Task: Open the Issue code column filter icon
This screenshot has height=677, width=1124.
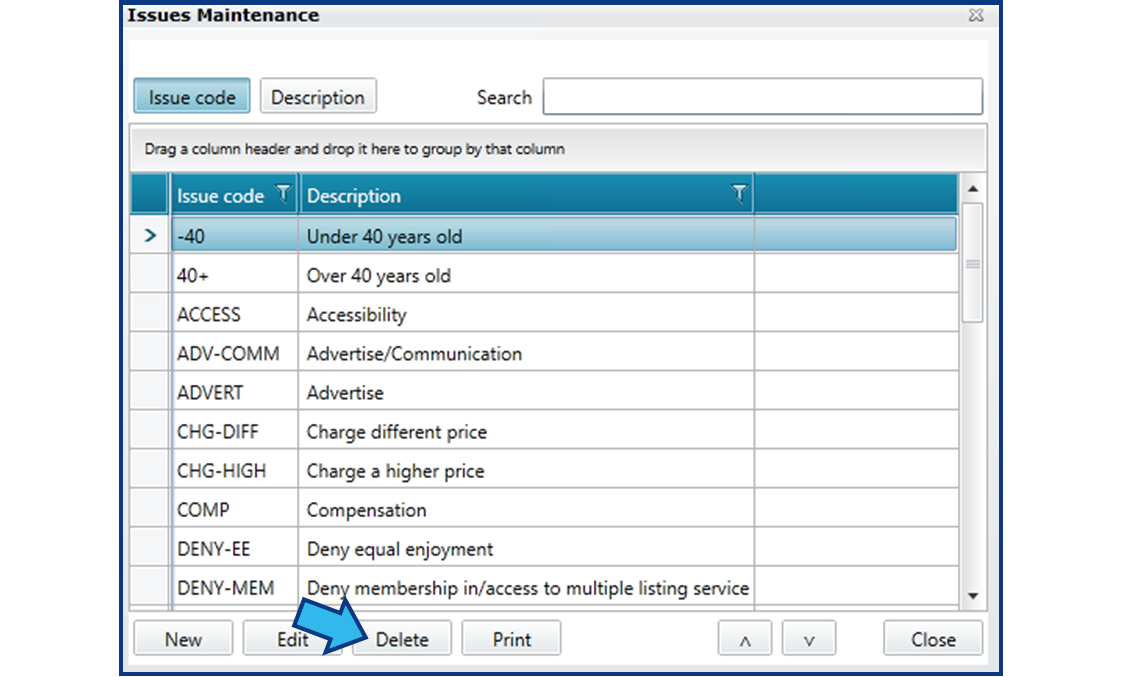Action: 284,194
